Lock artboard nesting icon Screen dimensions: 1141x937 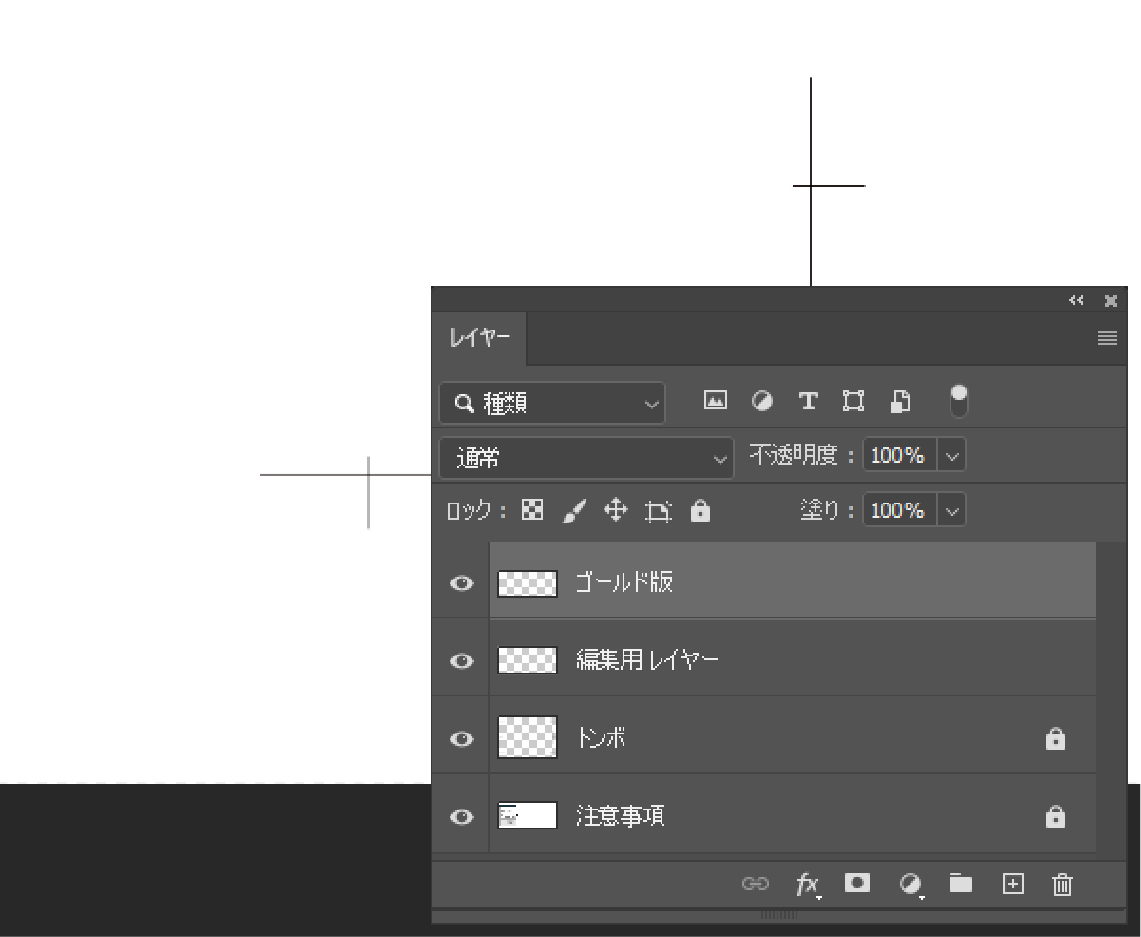click(x=658, y=511)
